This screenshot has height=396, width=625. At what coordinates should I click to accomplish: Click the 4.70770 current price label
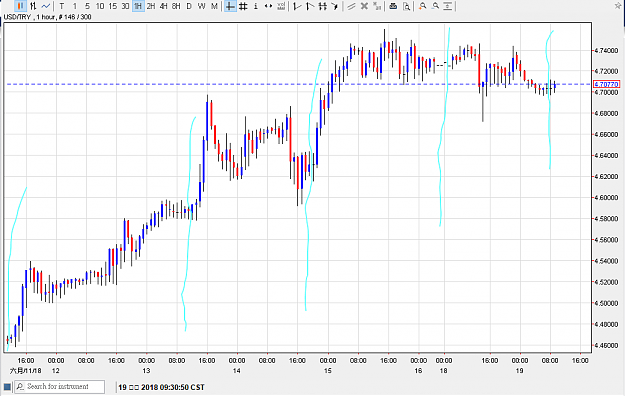[x=606, y=84]
